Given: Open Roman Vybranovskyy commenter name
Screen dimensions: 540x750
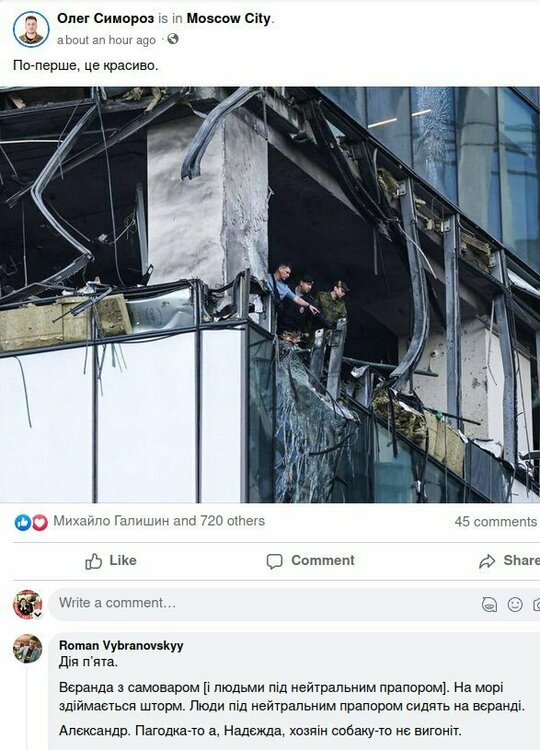Looking at the screenshot, I should click(121, 645).
